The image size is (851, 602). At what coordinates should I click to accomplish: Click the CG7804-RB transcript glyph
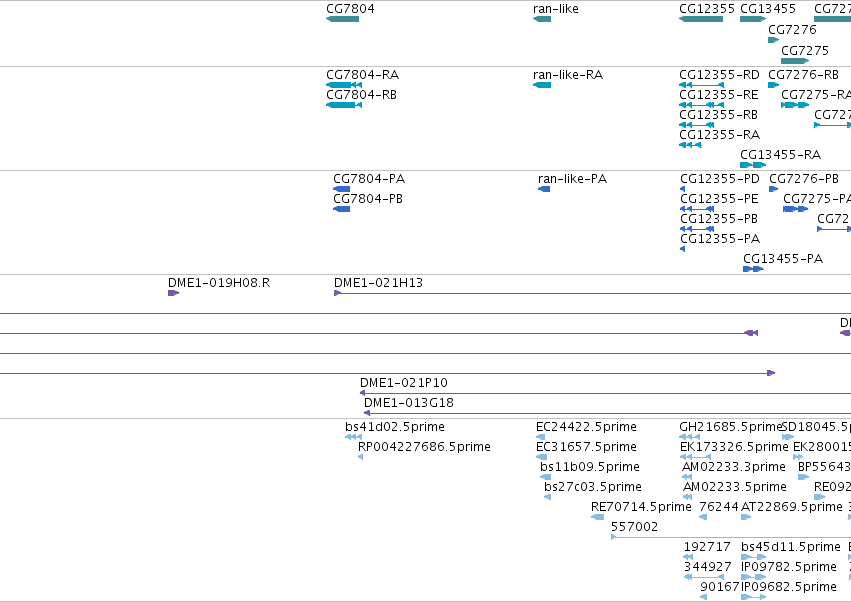pyautogui.click(x=344, y=105)
